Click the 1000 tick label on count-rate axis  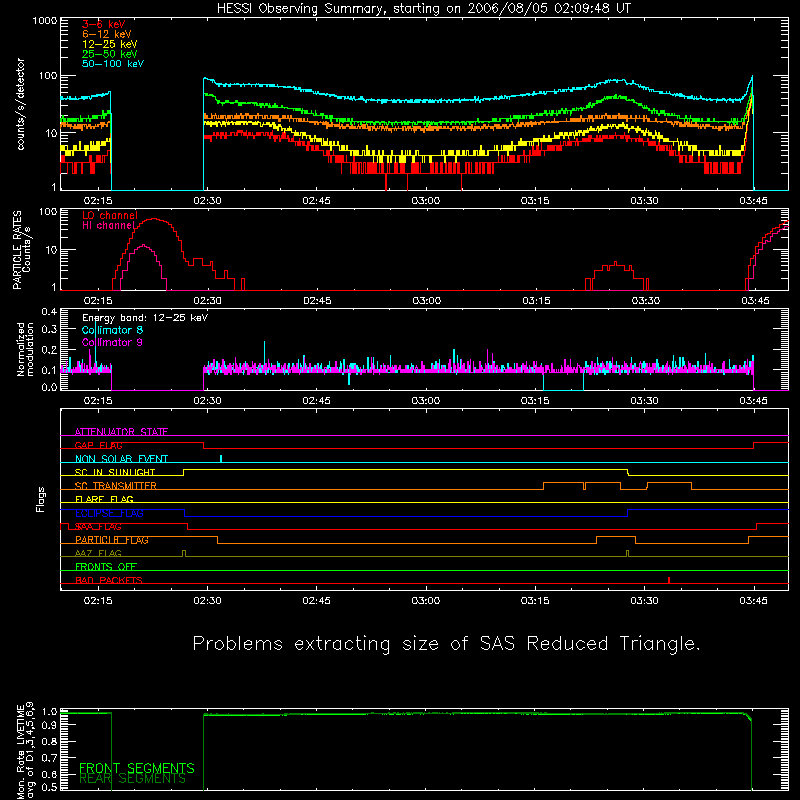click(45, 21)
